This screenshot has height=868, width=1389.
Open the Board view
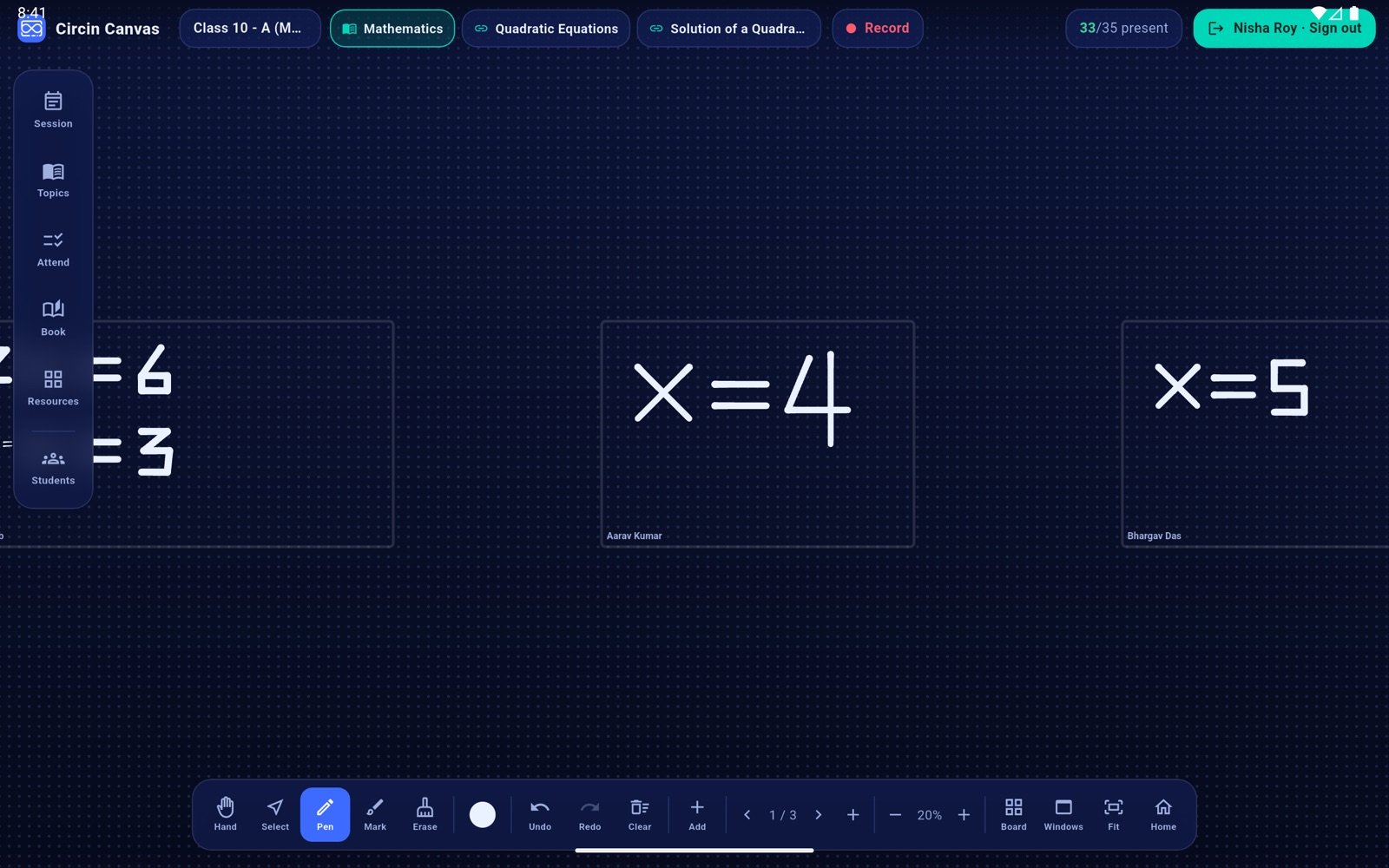(1013, 814)
